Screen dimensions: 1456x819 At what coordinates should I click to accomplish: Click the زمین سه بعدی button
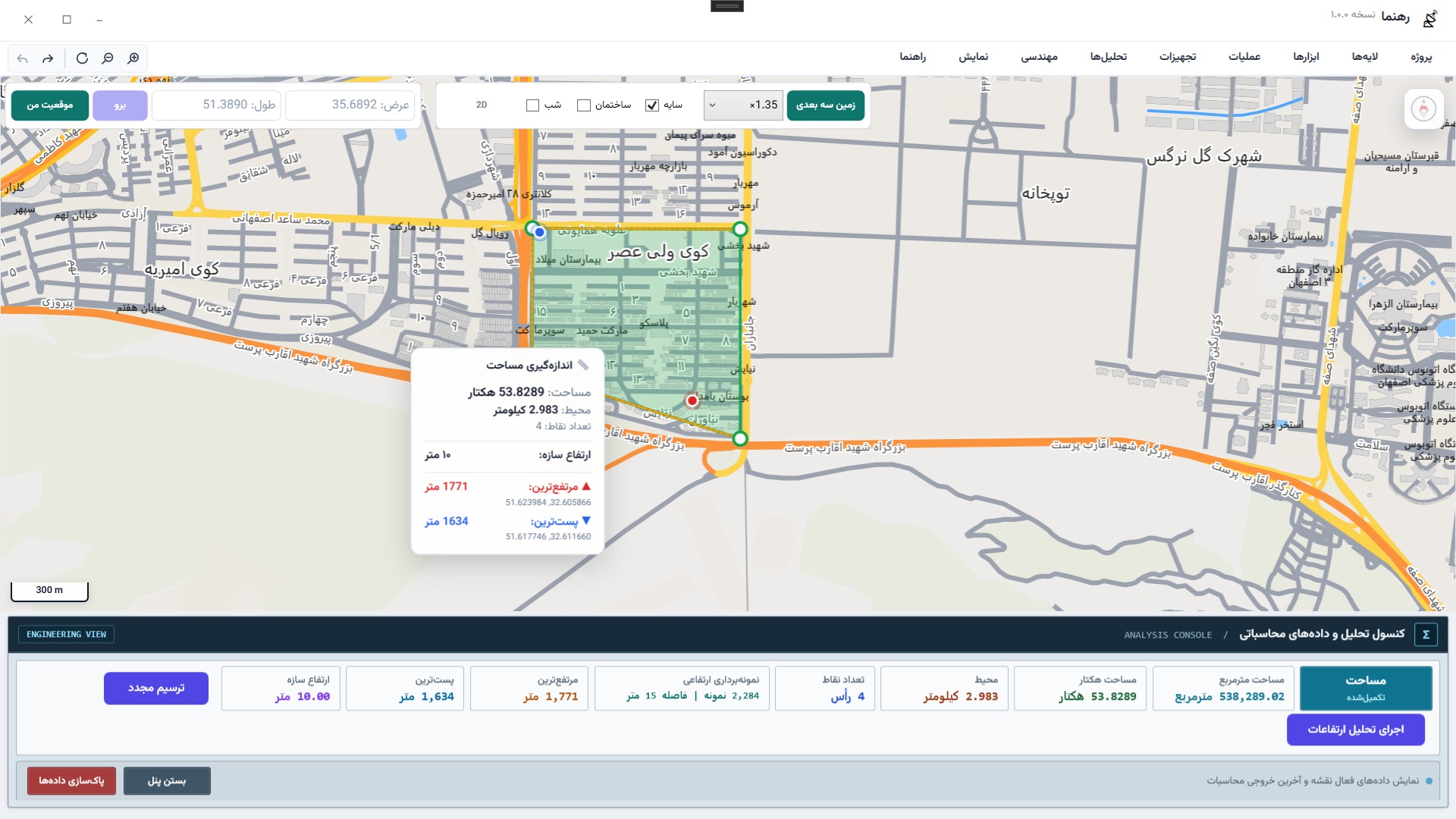coord(826,105)
